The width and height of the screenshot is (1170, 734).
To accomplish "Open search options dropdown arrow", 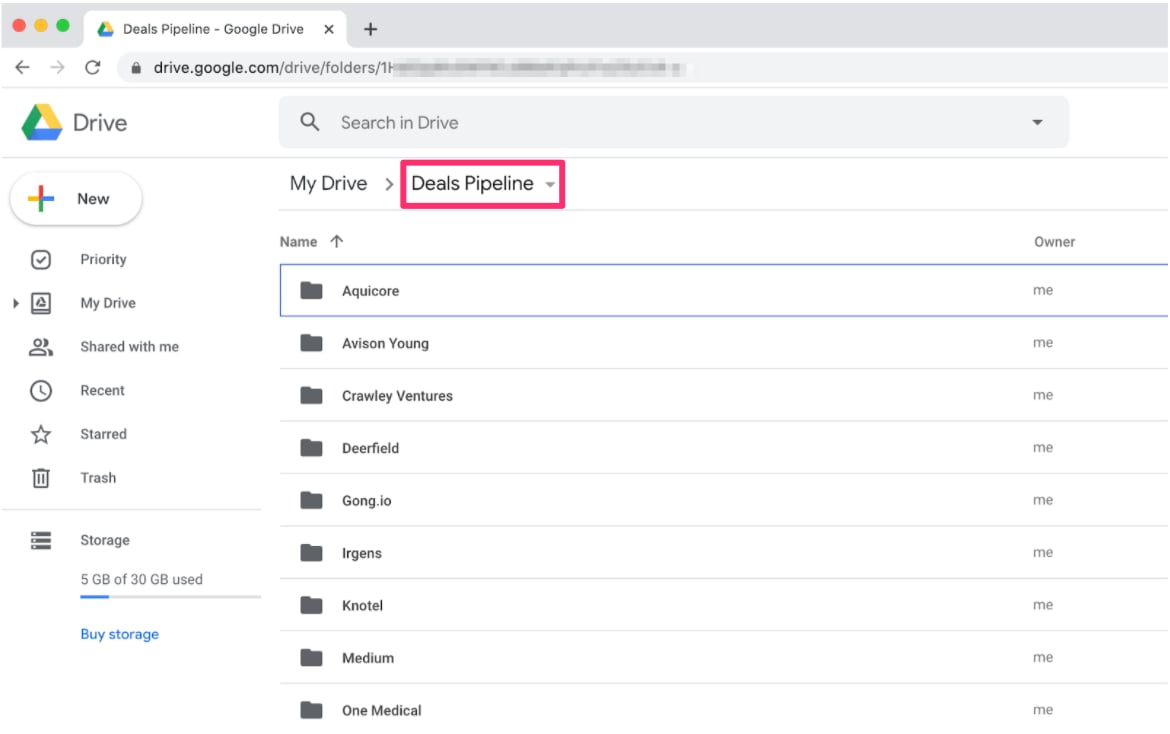I will [x=1037, y=122].
